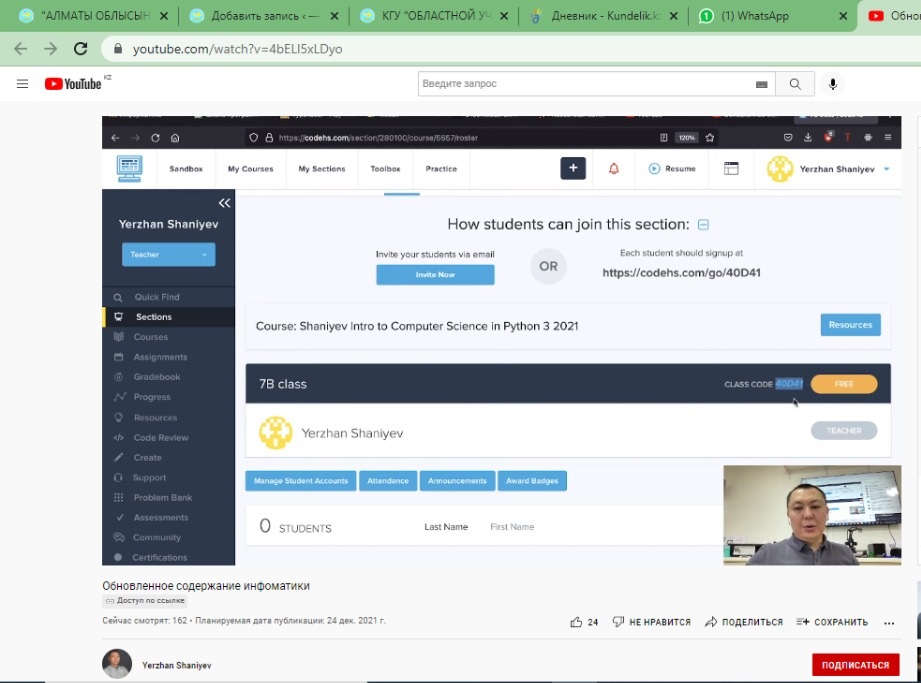
Task: Dislike the video via НЕ НРАВИТСЯ
Action: [x=651, y=622]
